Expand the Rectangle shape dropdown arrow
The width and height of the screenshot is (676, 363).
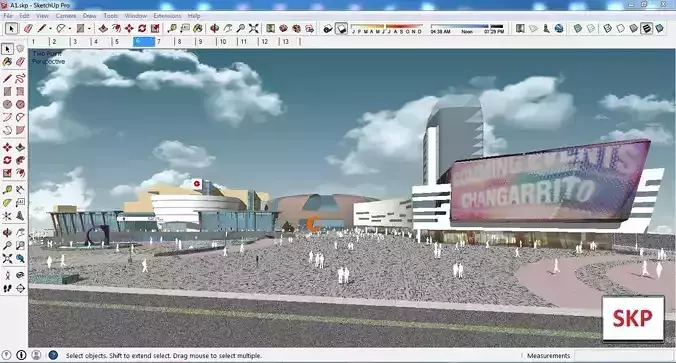pos(89,29)
